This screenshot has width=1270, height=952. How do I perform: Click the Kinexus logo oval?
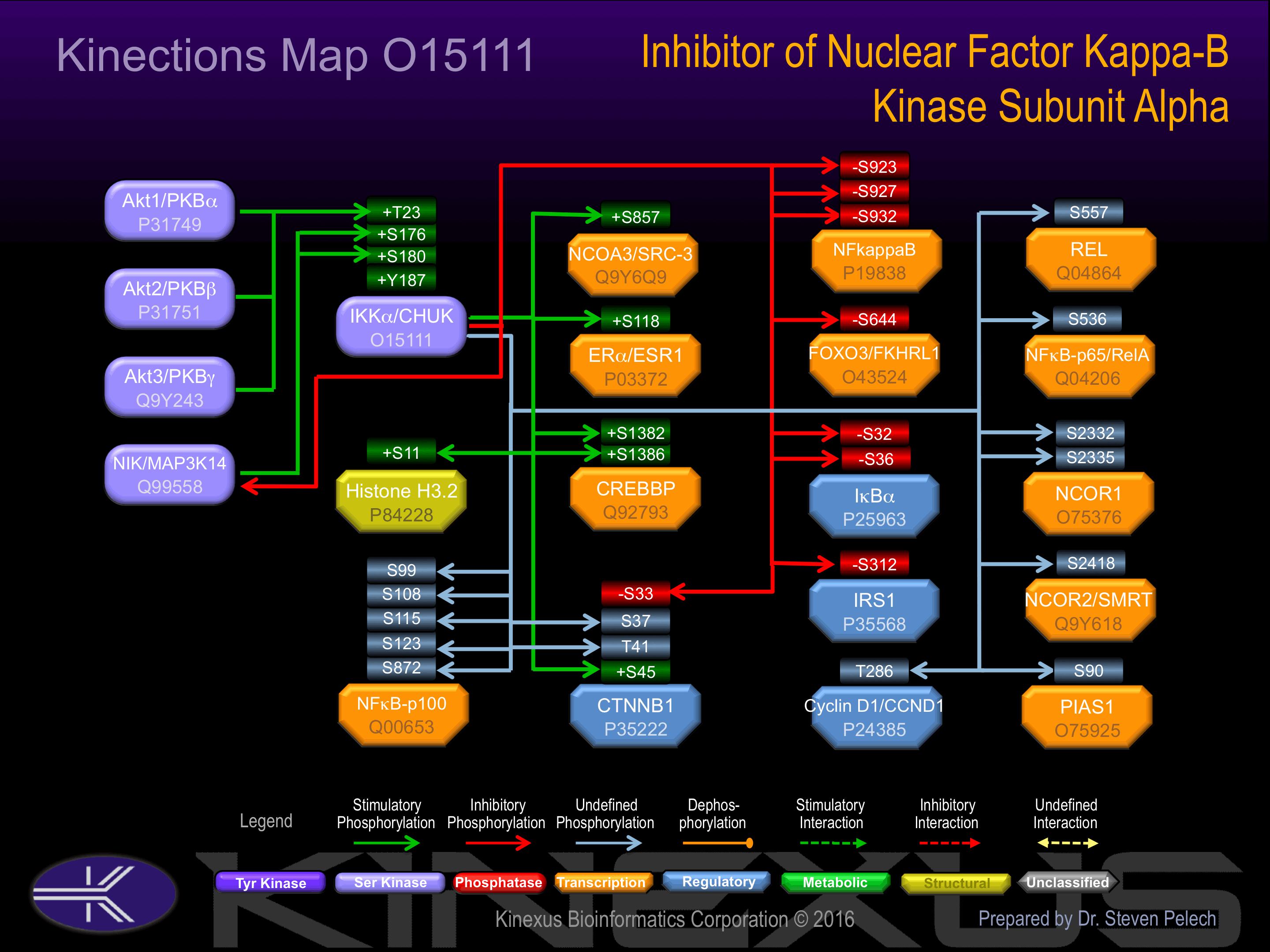(104, 893)
